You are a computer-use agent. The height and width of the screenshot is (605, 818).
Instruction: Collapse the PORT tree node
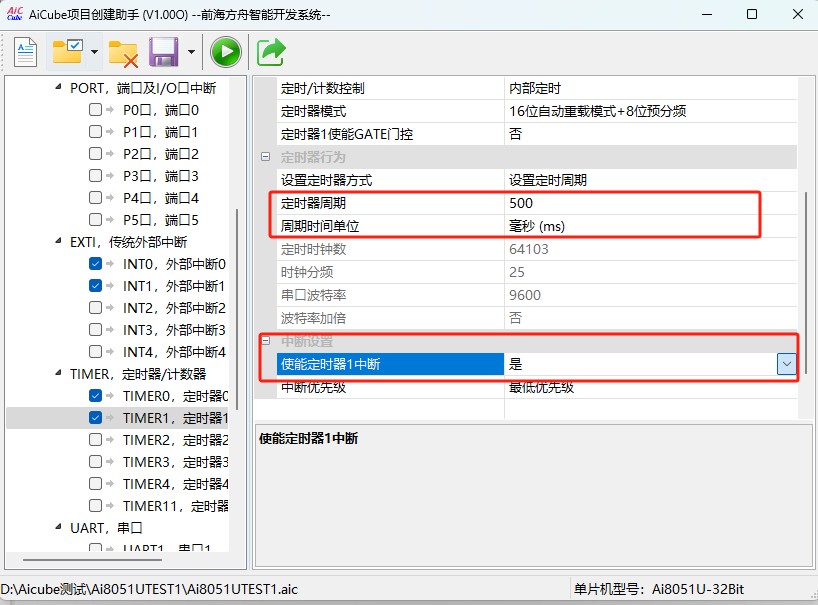pyautogui.click(x=58, y=87)
